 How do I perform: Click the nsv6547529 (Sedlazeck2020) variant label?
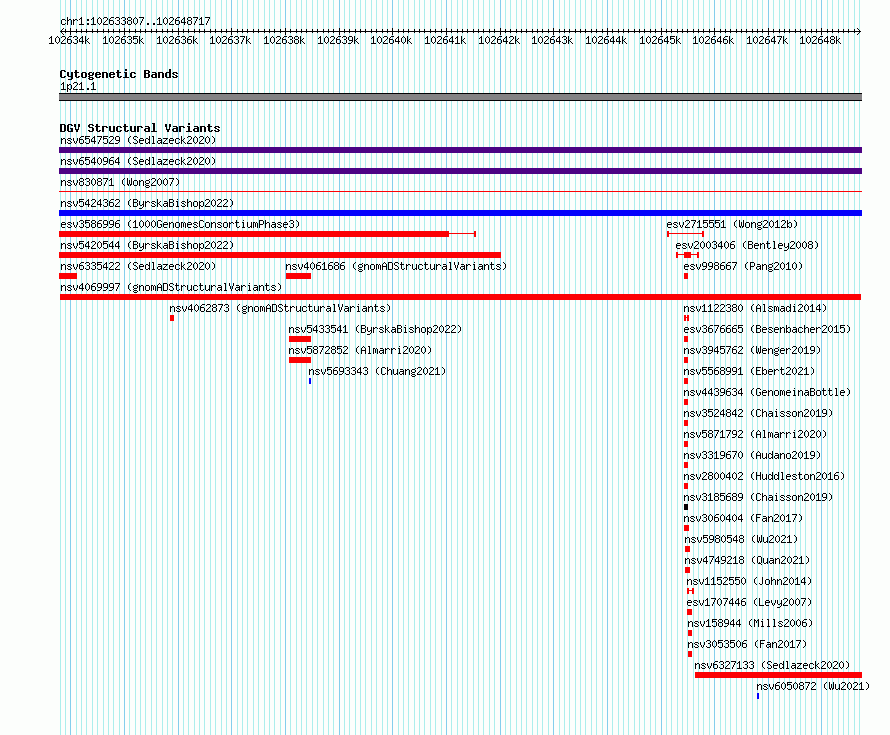click(138, 140)
